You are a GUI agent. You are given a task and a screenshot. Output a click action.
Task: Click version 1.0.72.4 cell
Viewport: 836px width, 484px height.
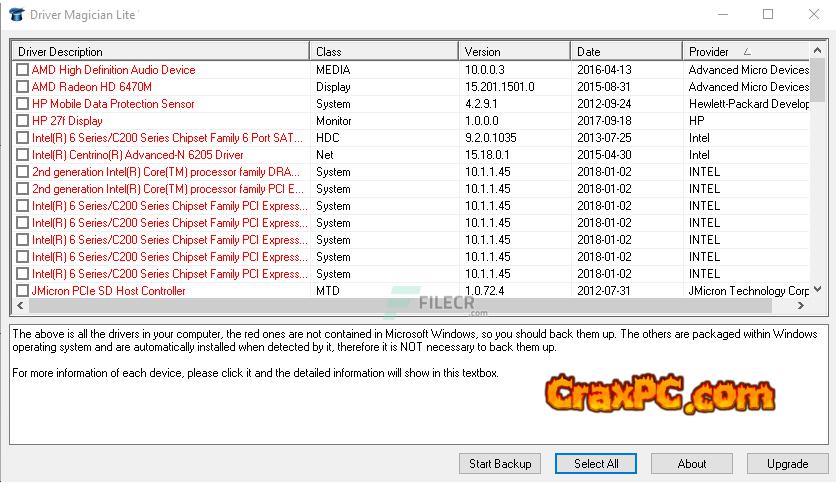coord(485,291)
